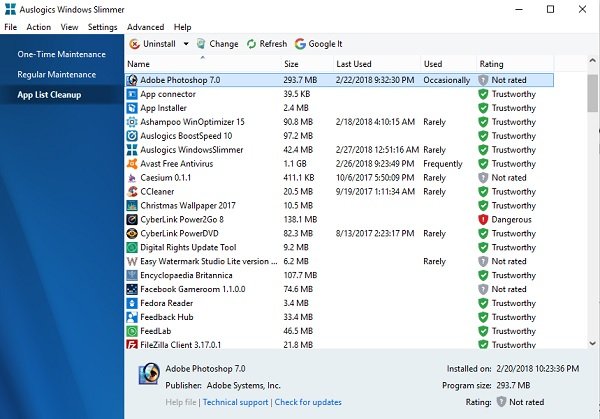The height and width of the screenshot is (419, 600).
Task: Open Regular Maintenance section
Action: click(x=57, y=74)
